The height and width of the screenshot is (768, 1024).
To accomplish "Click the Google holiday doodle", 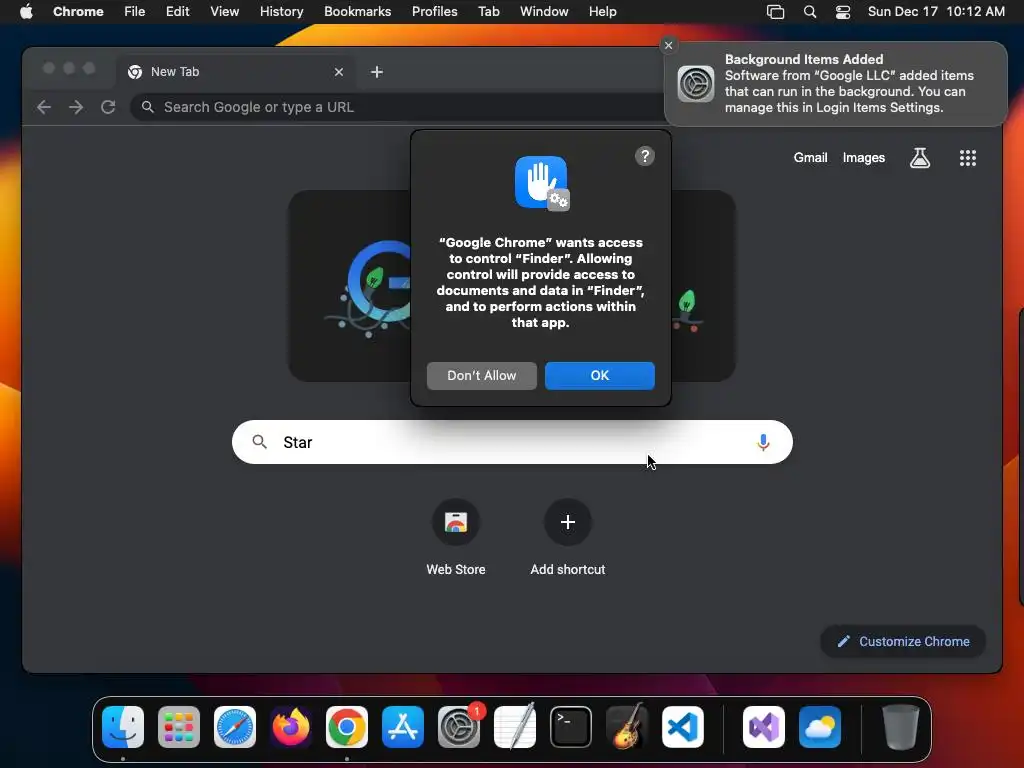I will point(512,286).
